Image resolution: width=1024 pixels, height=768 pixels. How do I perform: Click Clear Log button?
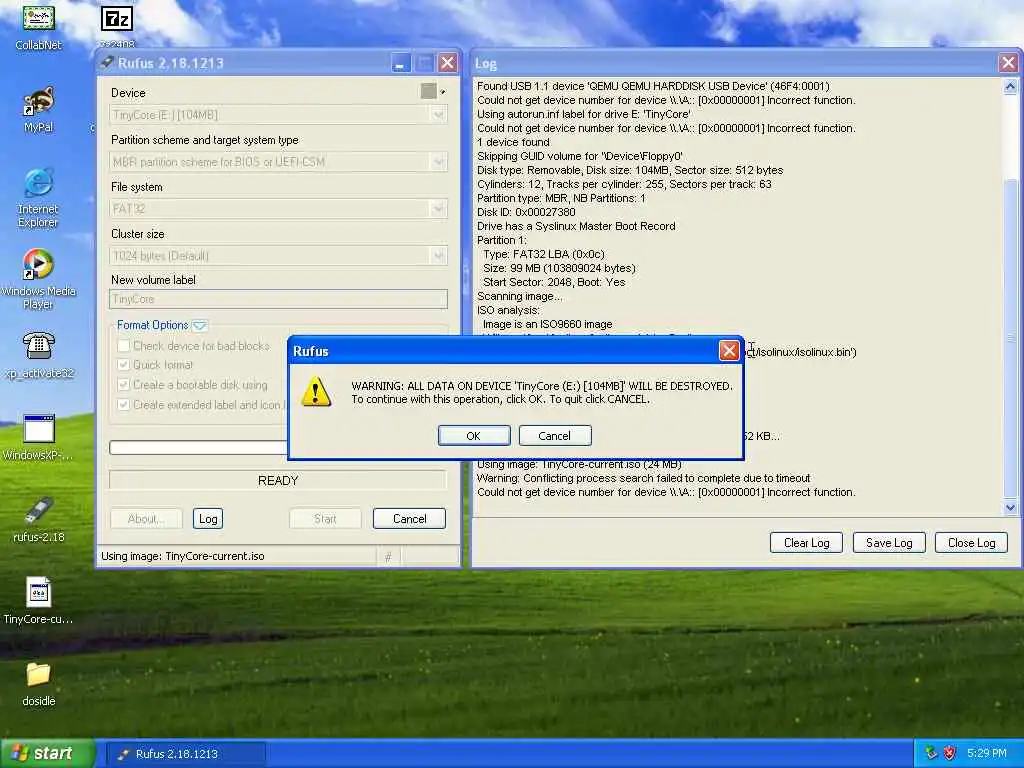(807, 543)
